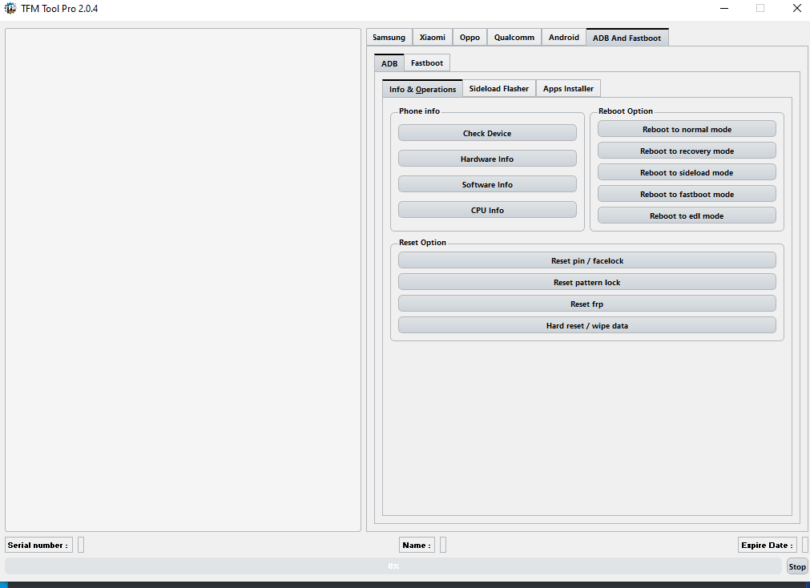Click the Name label
The width and height of the screenshot is (810, 588).
tap(416, 545)
